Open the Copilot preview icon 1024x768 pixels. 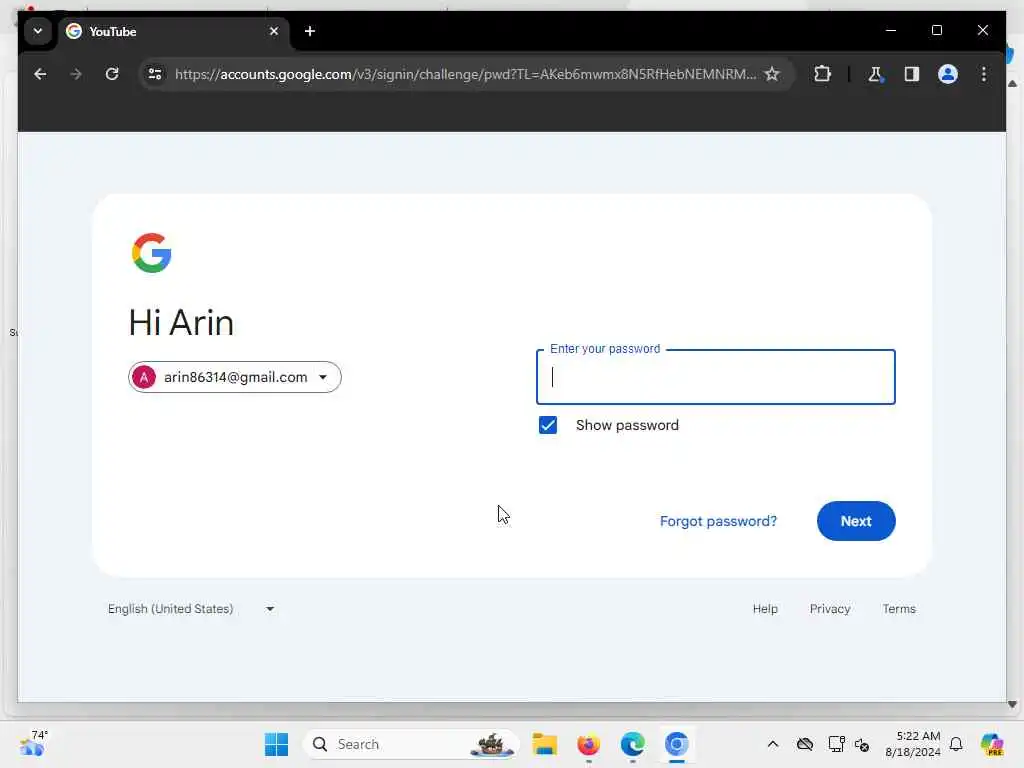coord(992,744)
